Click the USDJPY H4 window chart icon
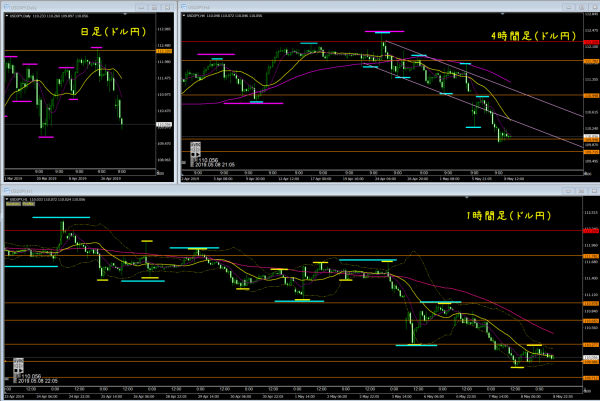The image size is (600, 401). click(x=184, y=7)
